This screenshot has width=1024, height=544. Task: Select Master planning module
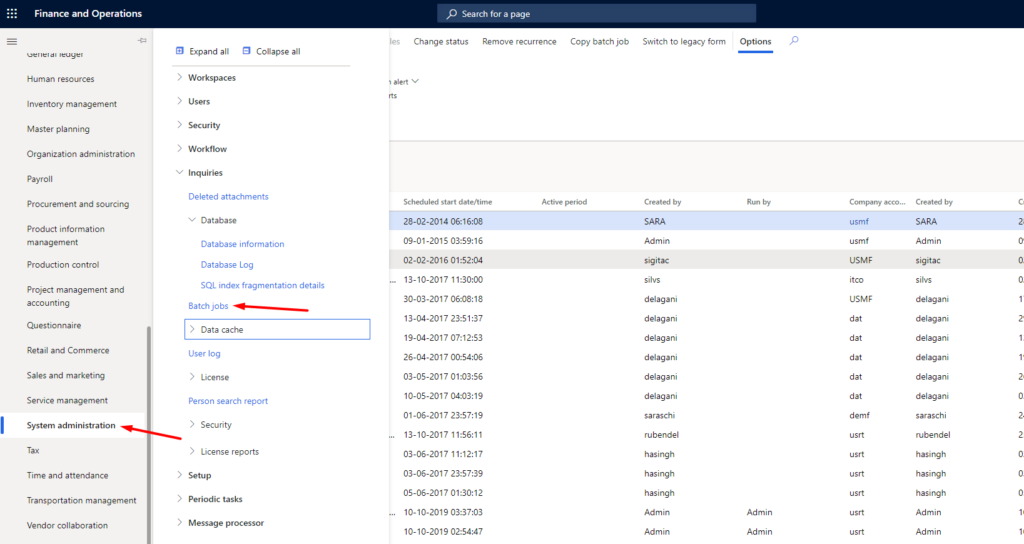pyautogui.click(x=58, y=129)
